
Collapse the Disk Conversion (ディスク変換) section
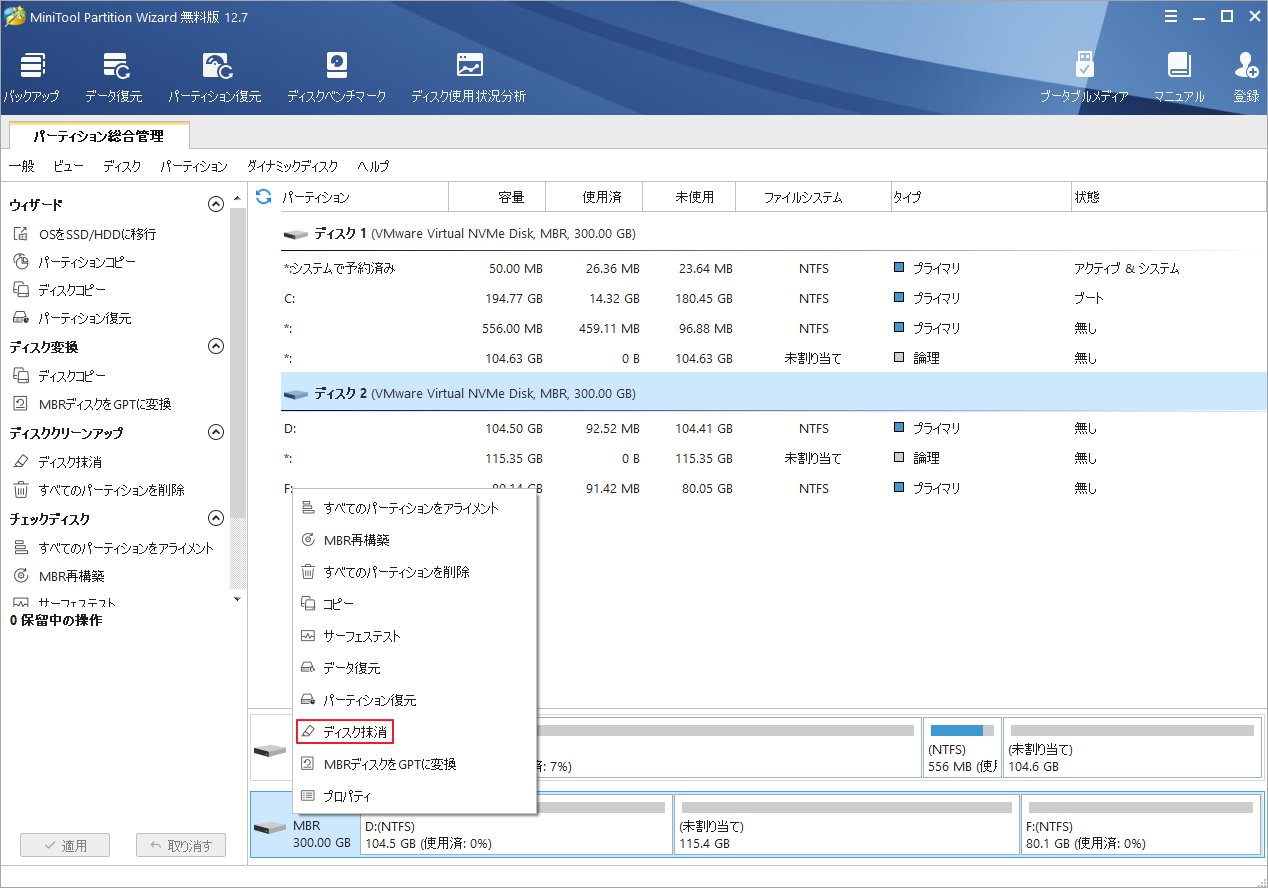(x=215, y=346)
